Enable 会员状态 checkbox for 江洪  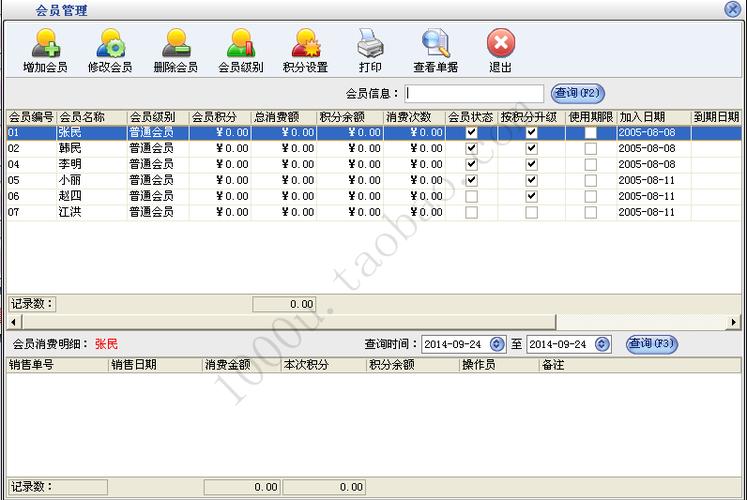pos(471,212)
